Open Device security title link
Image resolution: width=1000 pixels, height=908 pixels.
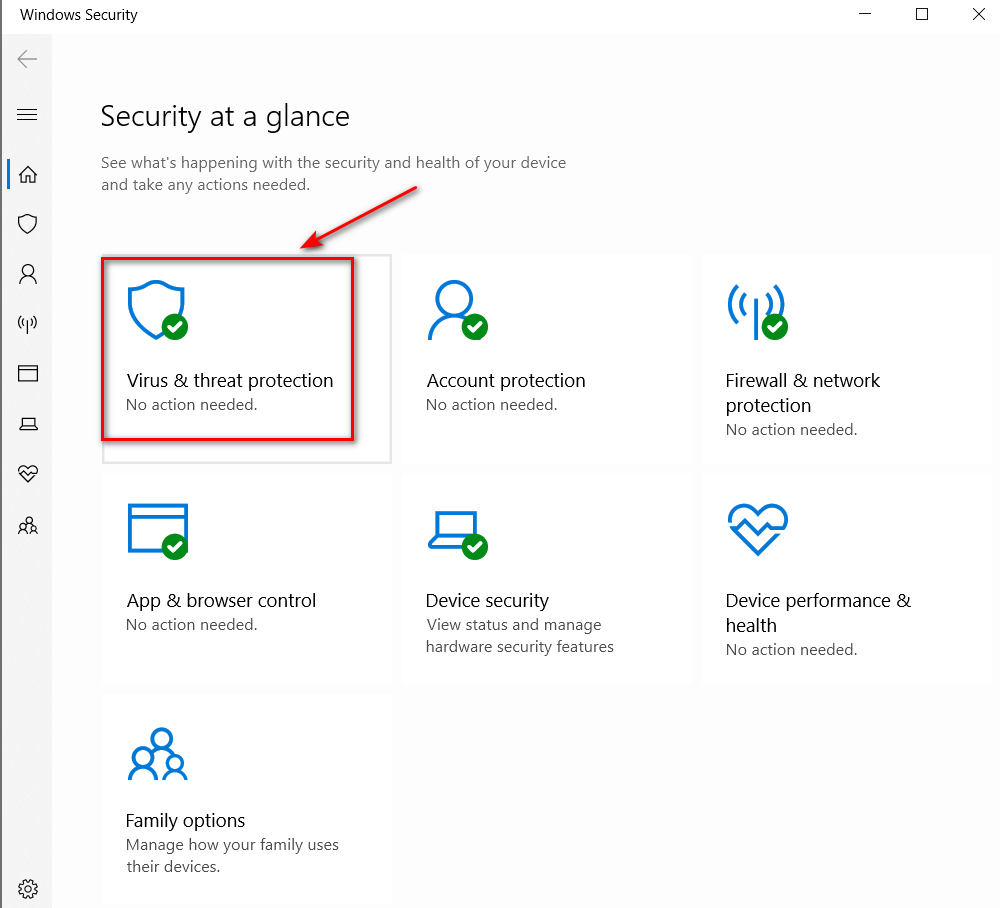point(487,601)
